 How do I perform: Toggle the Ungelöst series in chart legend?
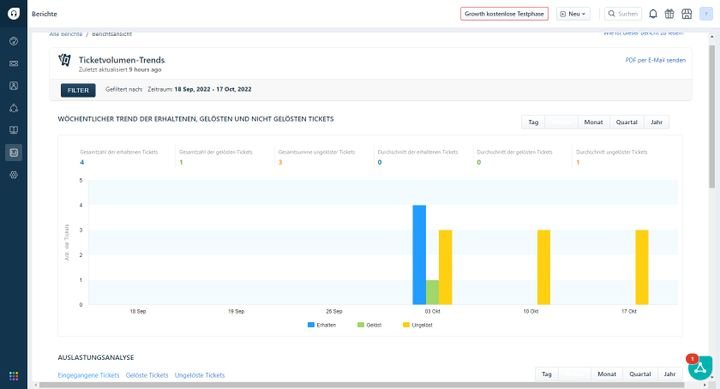pos(417,325)
